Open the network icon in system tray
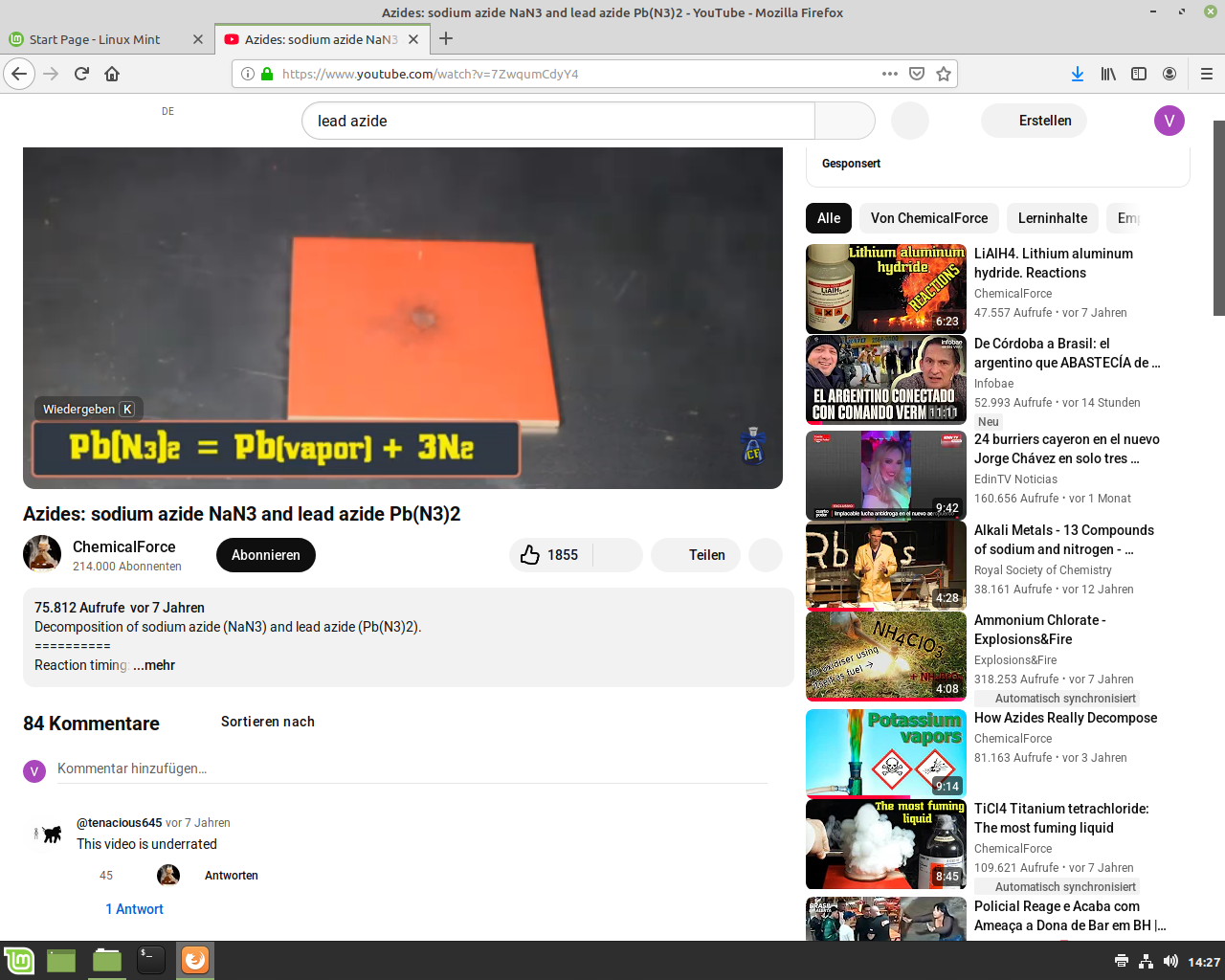1225x980 pixels. coord(1147,961)
